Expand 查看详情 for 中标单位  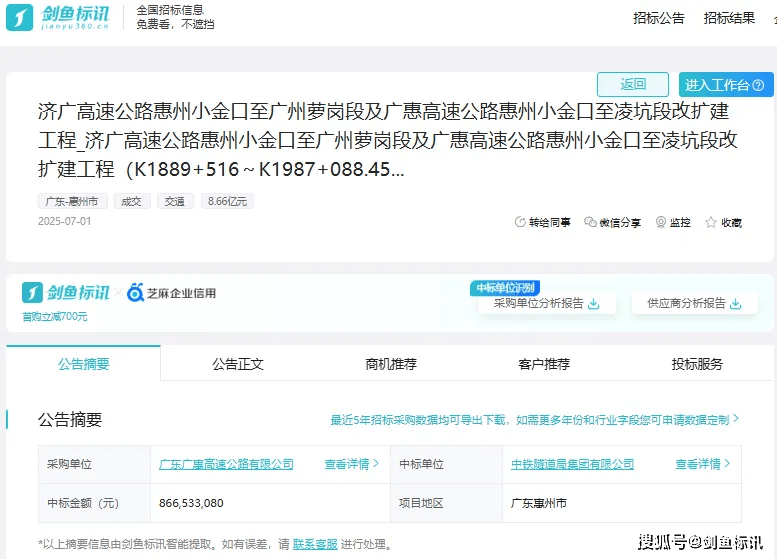(x=702, y=464)
